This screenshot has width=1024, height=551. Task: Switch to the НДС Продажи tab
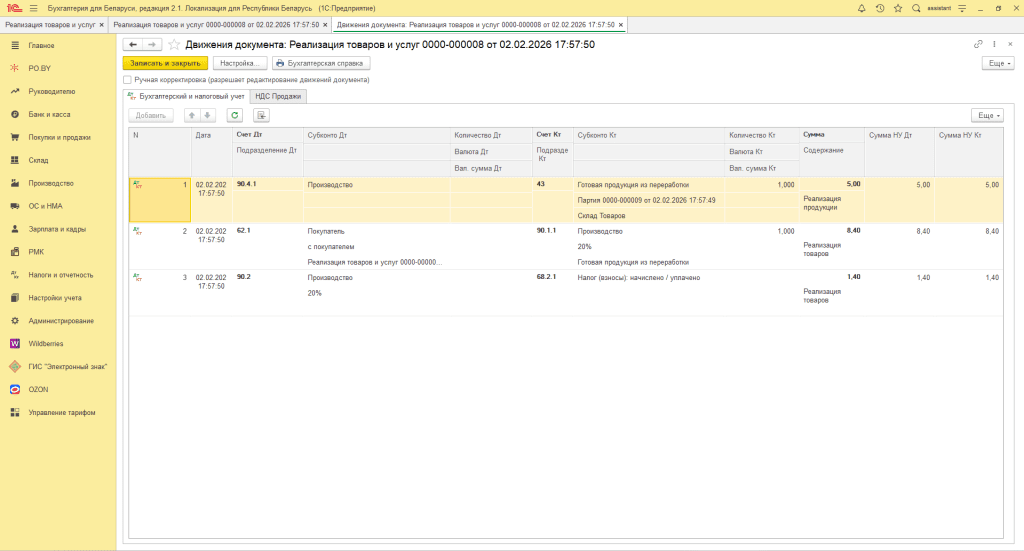(x=278, y=96)
